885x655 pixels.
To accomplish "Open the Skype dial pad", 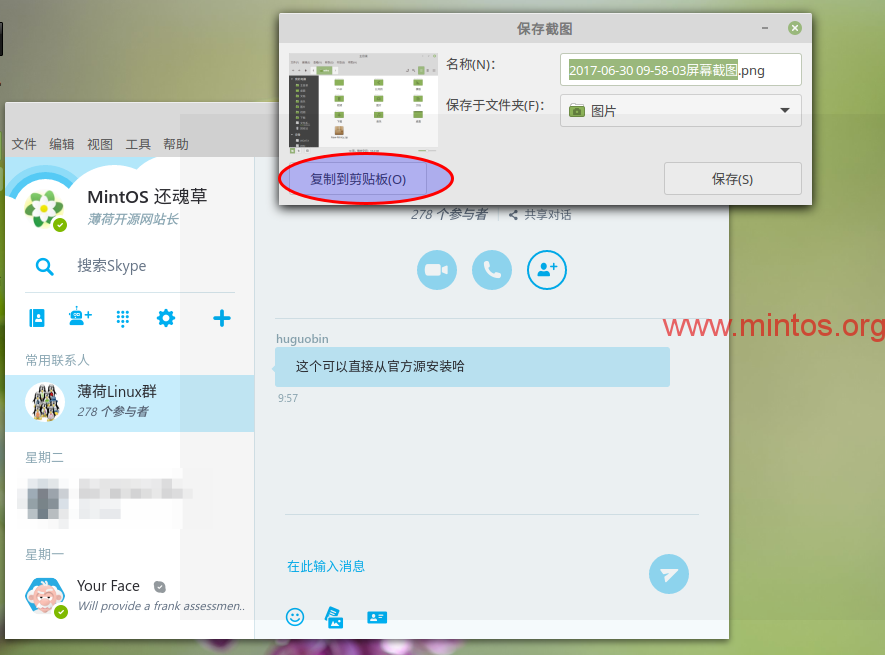I will [x=122, y=318].
